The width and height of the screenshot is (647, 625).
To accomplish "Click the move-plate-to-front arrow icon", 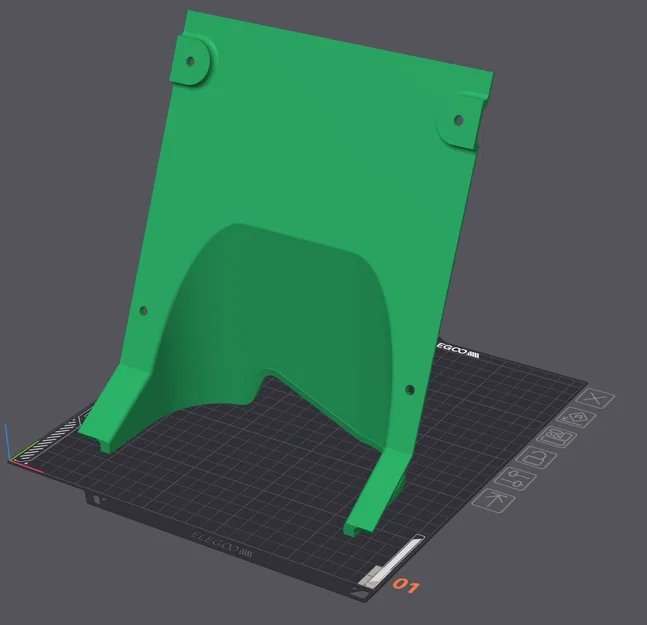I will (493, 501).
